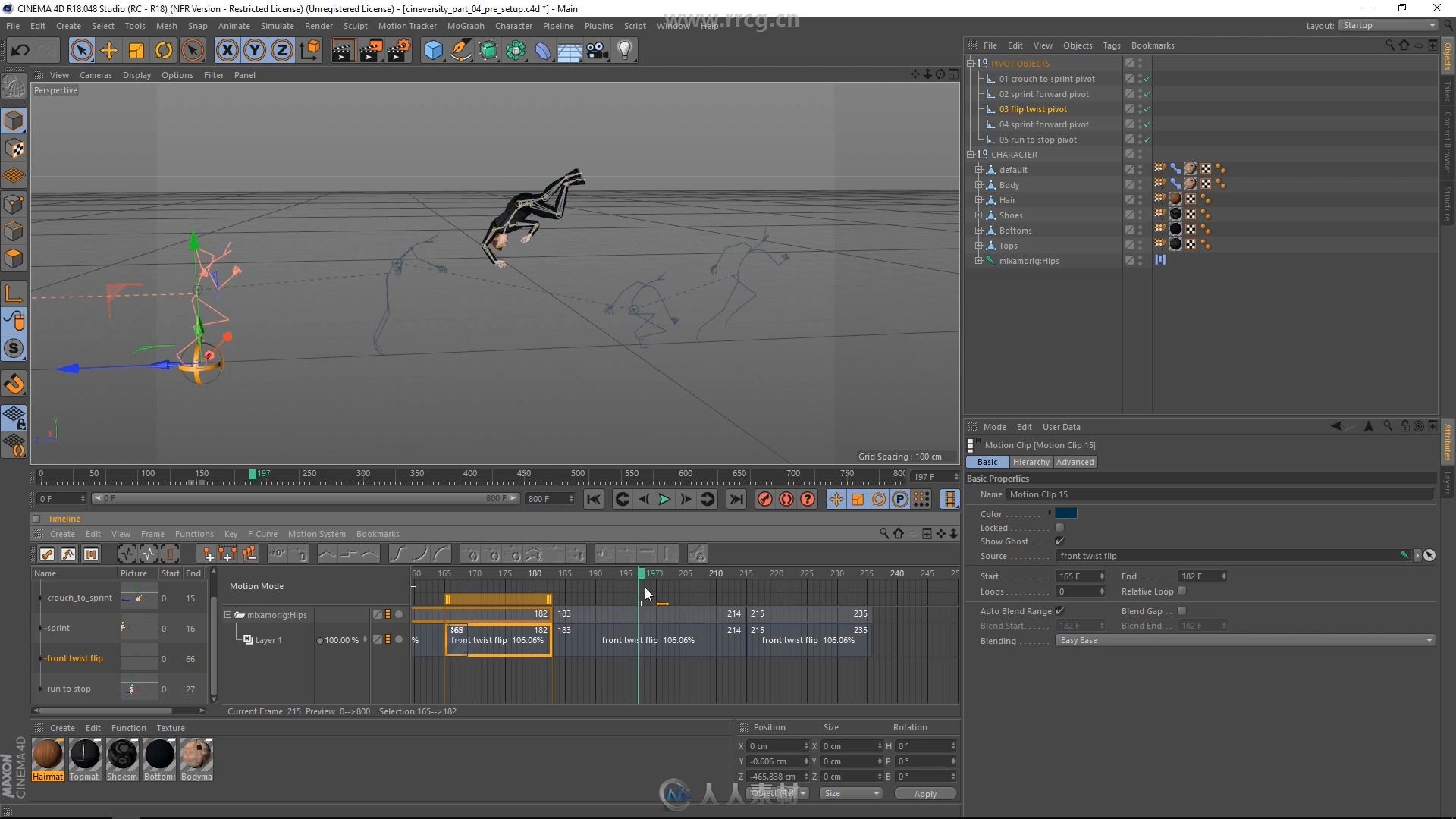1456x819 pixels.
Task: Collapse CHARACTER group
Action: point(971,154)
